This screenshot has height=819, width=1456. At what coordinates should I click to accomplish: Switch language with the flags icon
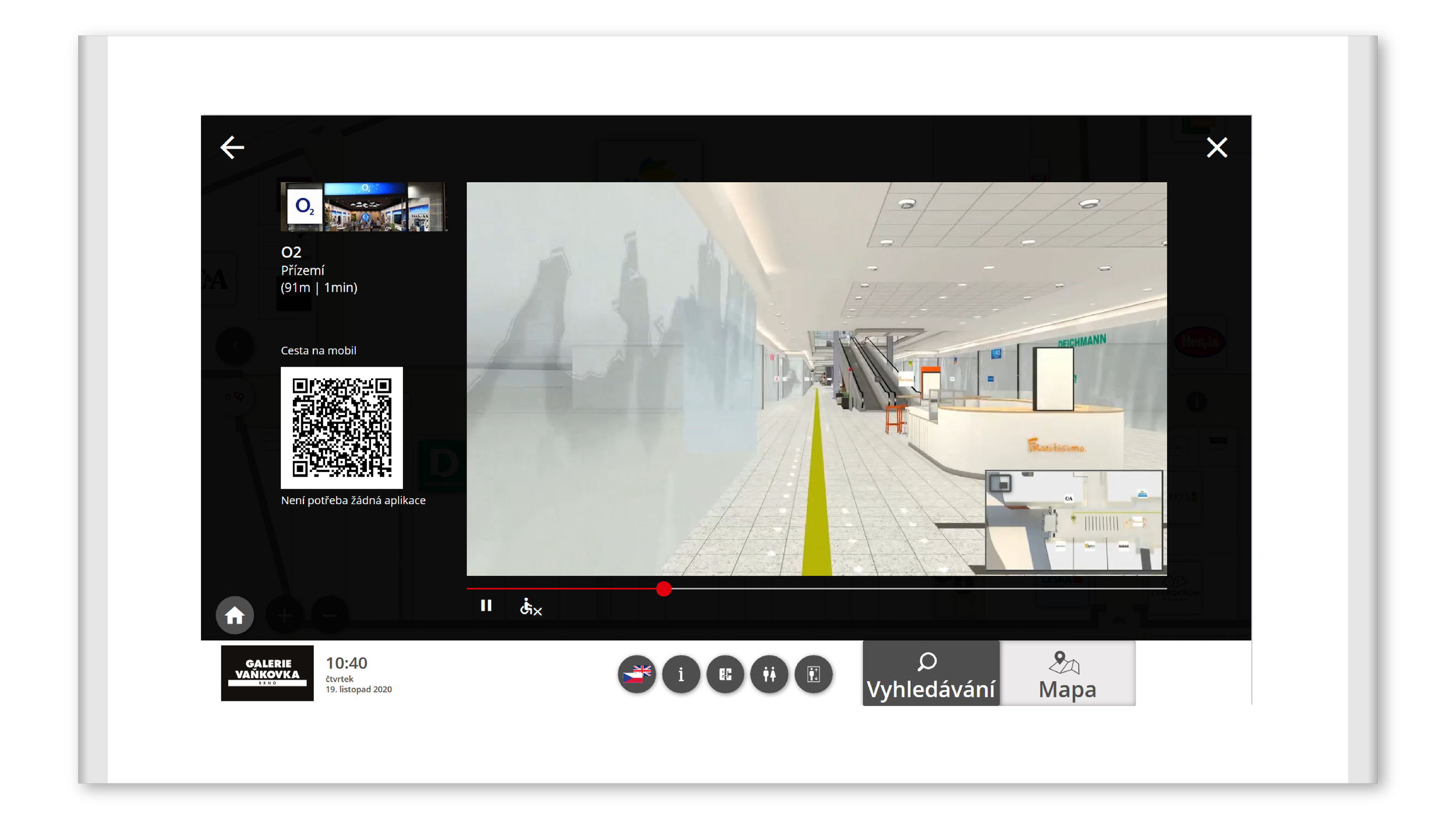click(x=637, y=674)
